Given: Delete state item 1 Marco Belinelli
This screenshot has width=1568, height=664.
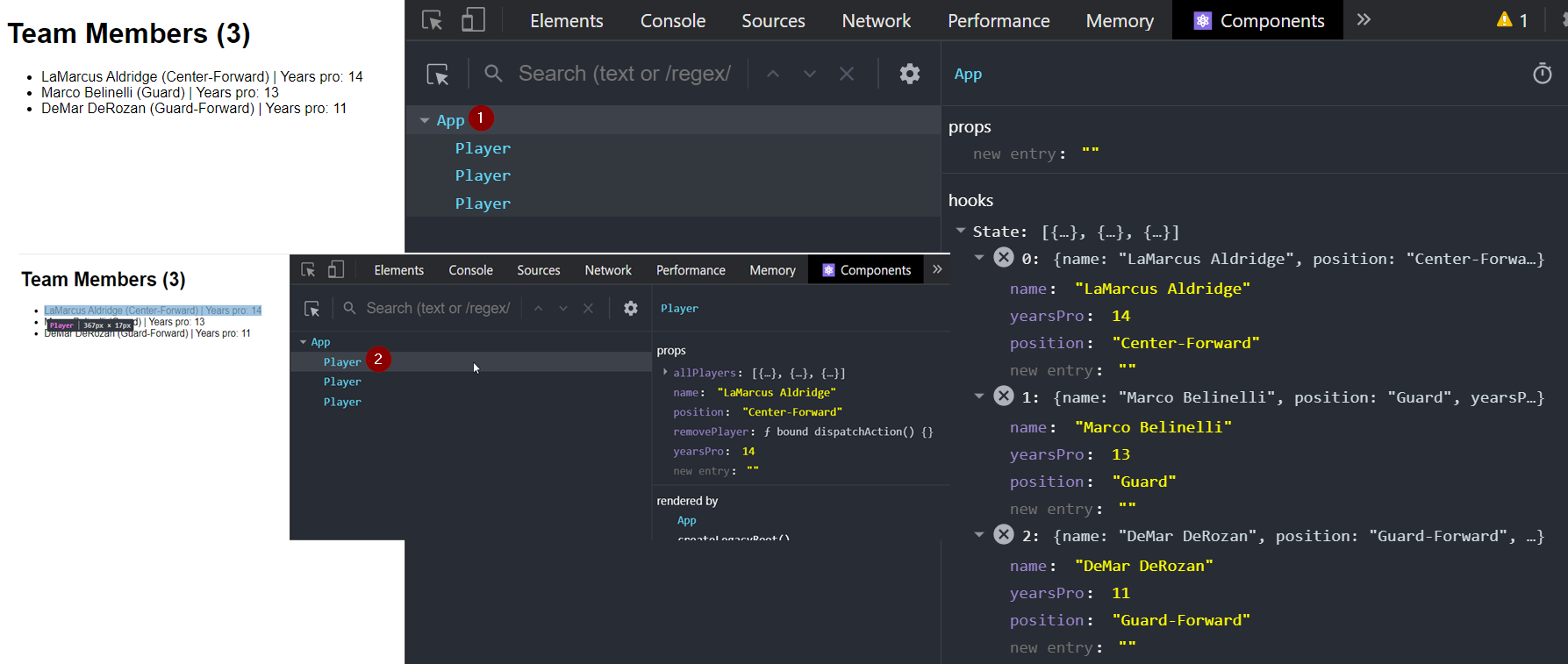Looking at the screenshot, I should click(x=1004, y=396).
